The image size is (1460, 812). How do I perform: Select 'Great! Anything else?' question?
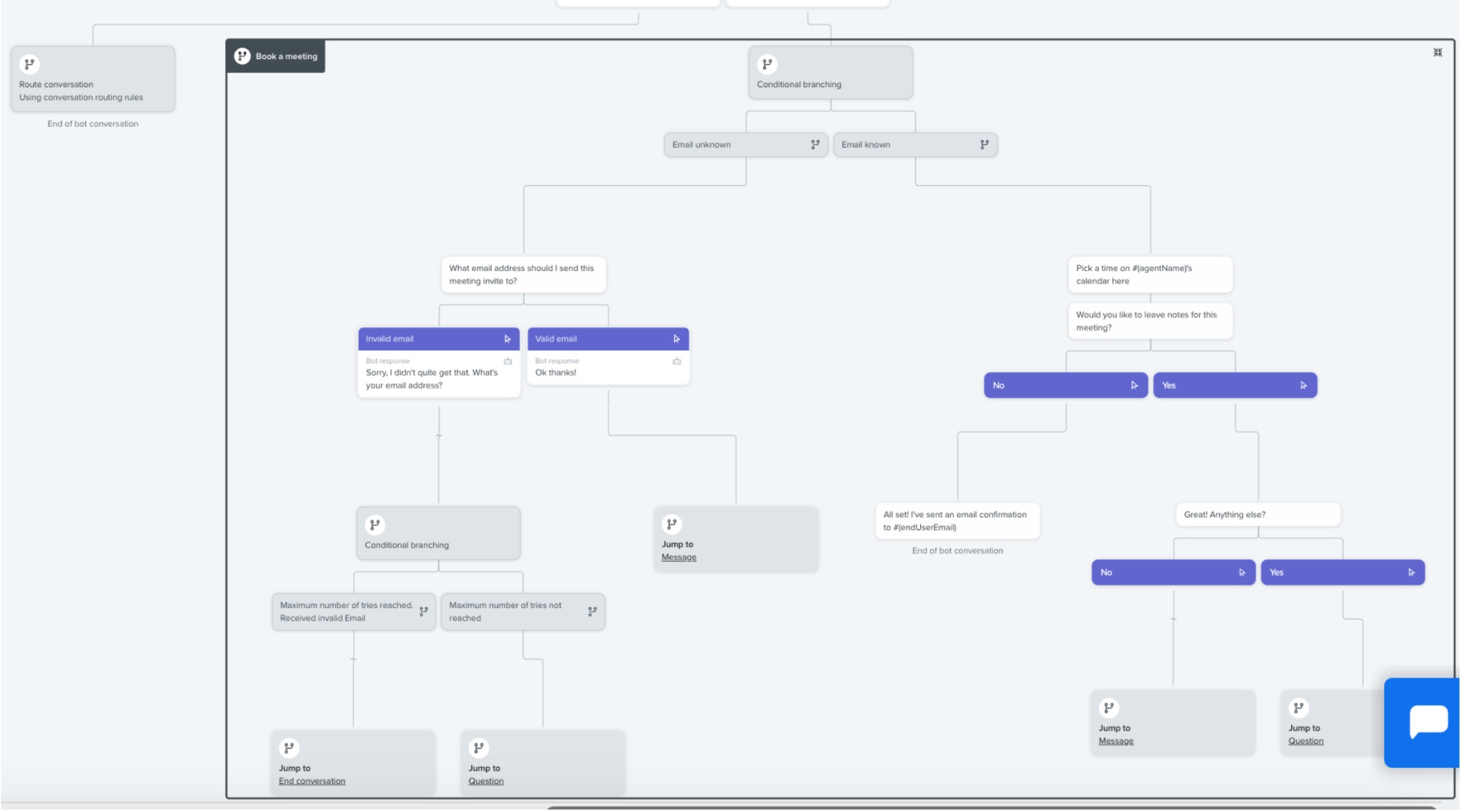click(1258, 515)
